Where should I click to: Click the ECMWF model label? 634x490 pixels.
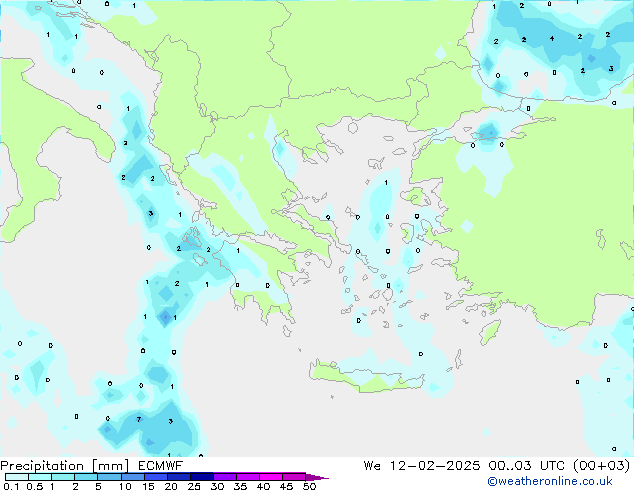(161, 466)
